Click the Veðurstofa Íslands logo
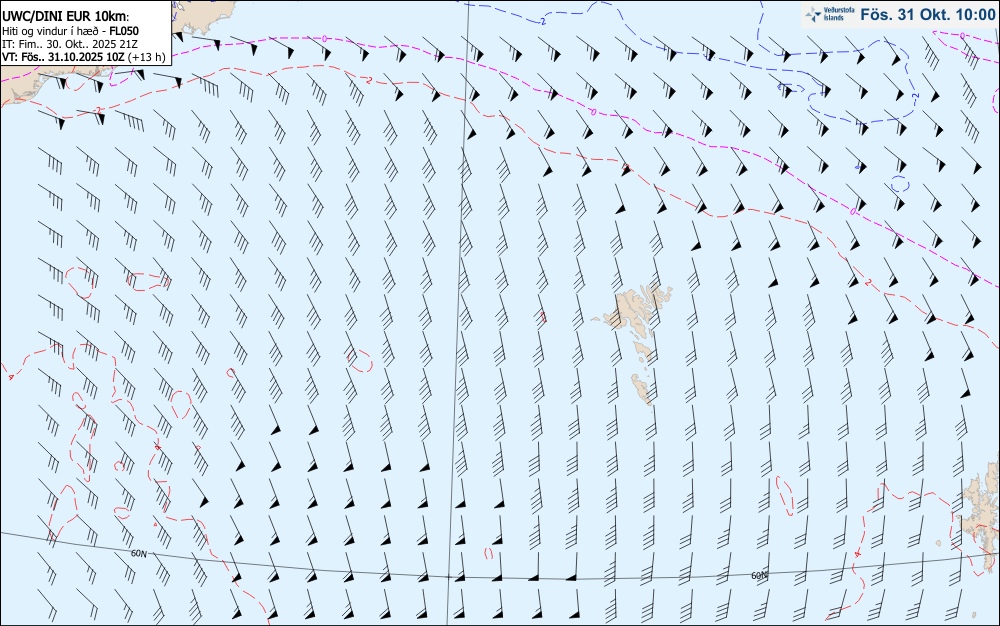 point(830,14)
